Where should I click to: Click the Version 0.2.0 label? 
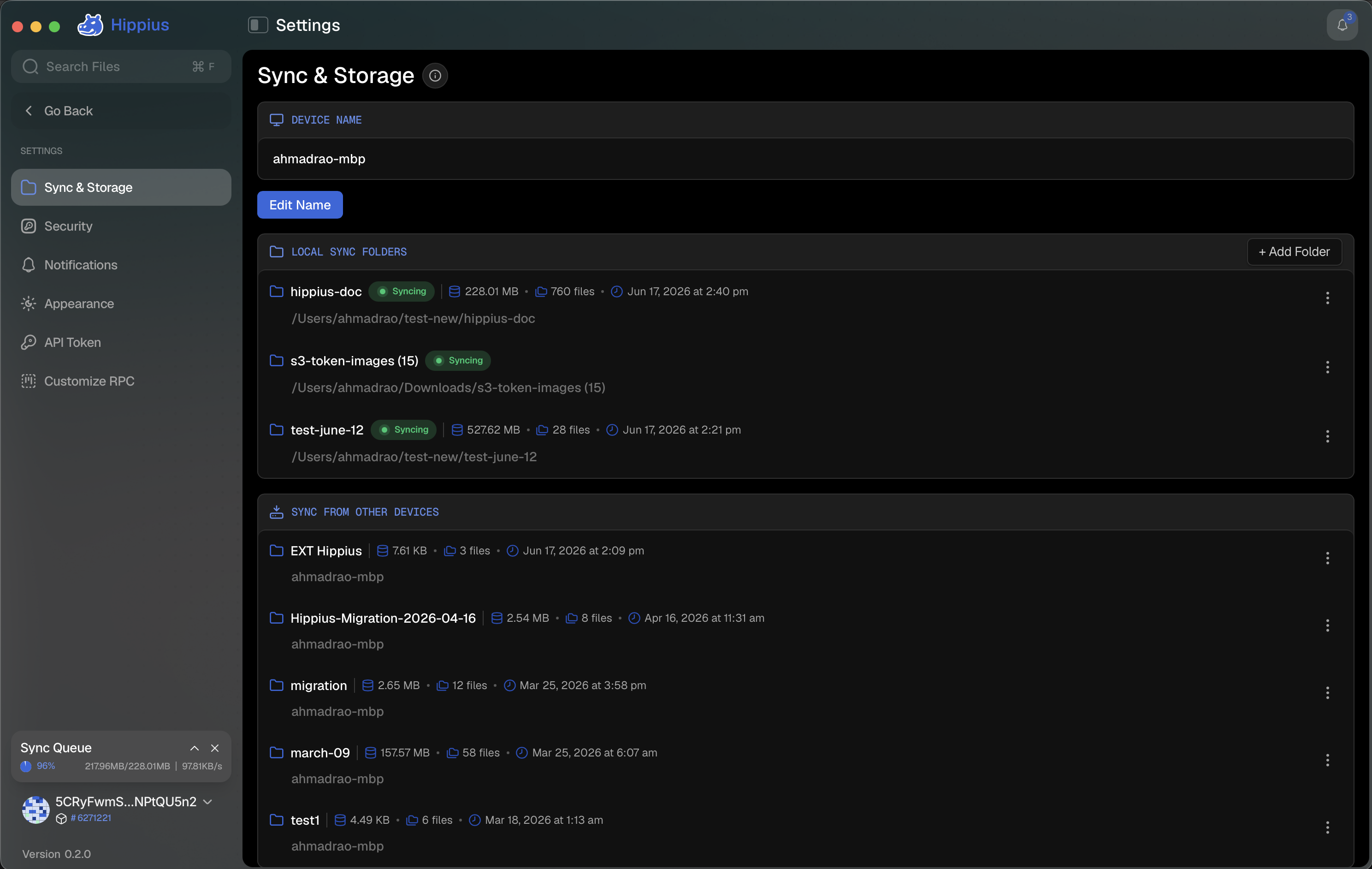point(56,854)
